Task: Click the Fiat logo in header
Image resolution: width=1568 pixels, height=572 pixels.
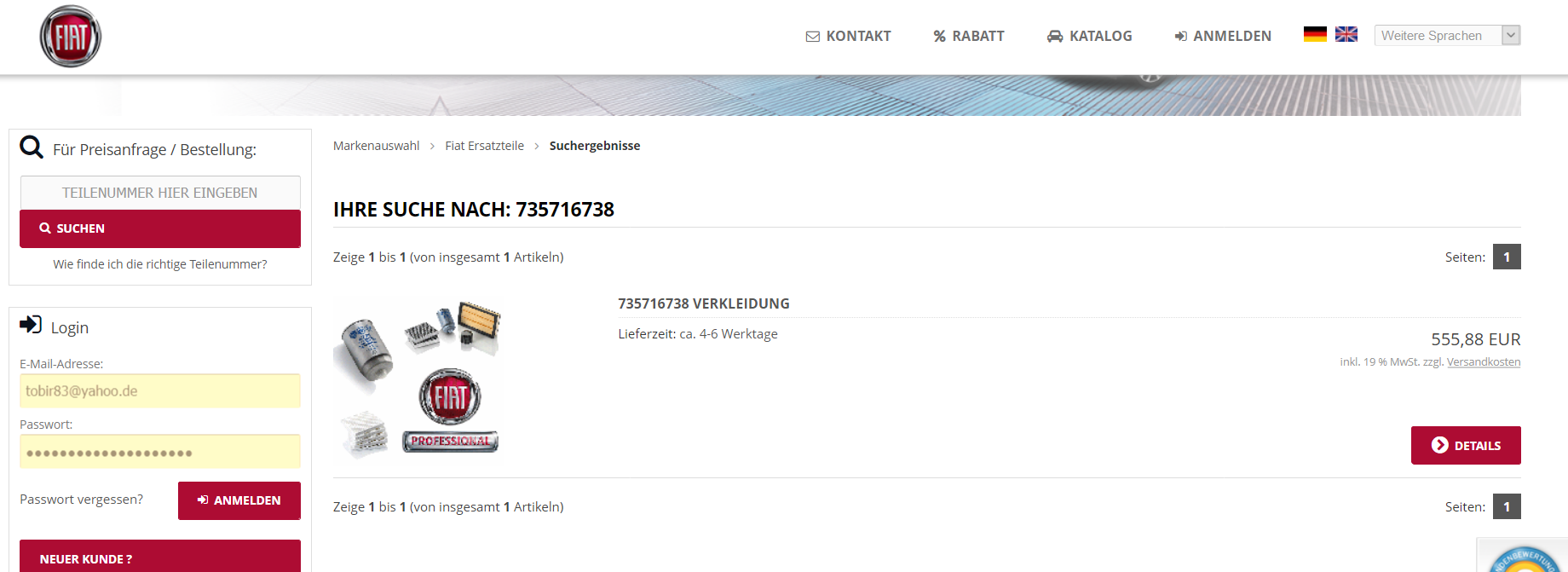Action: tap(71, 37)
